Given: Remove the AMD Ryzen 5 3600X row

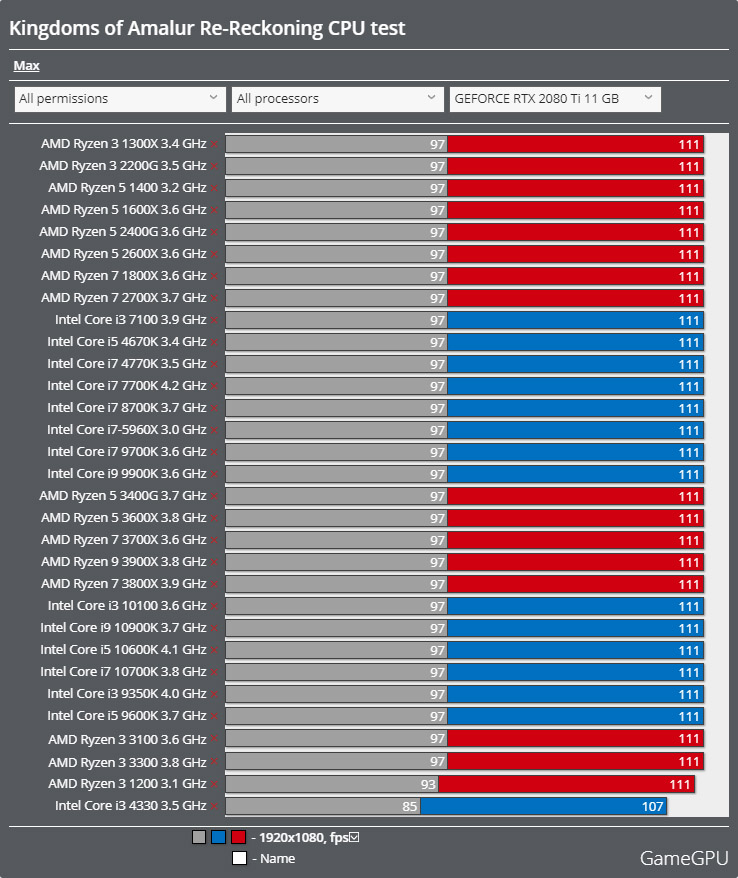Looking at the screenshot, I should [x=214, y=518].
